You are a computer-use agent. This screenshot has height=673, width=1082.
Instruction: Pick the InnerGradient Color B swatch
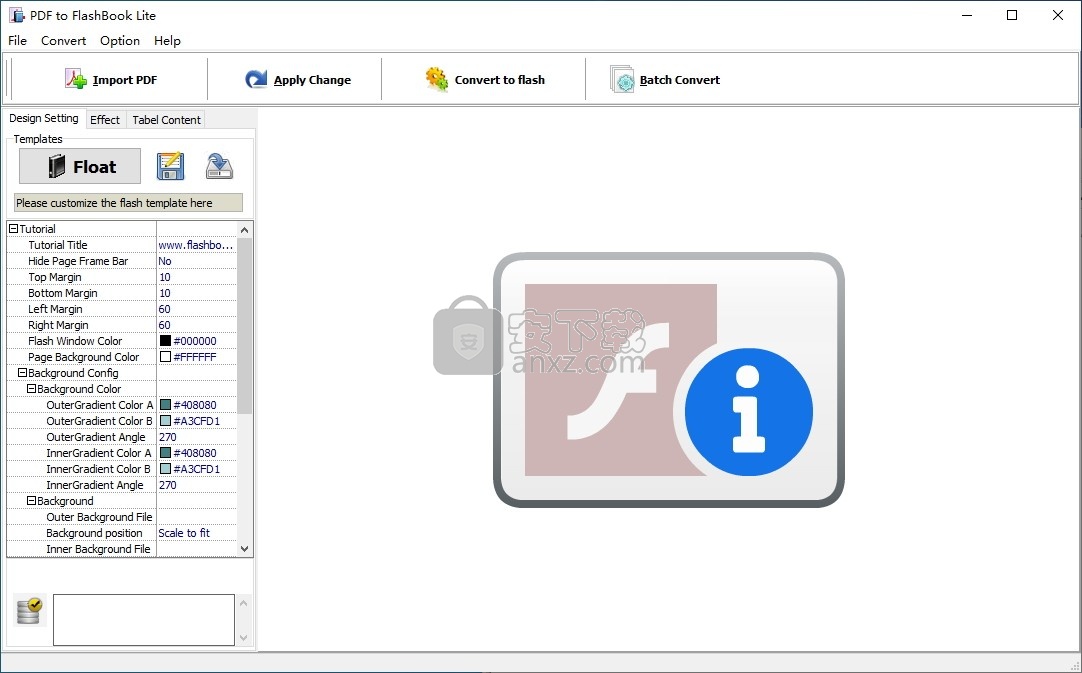(x=166, y=469)
